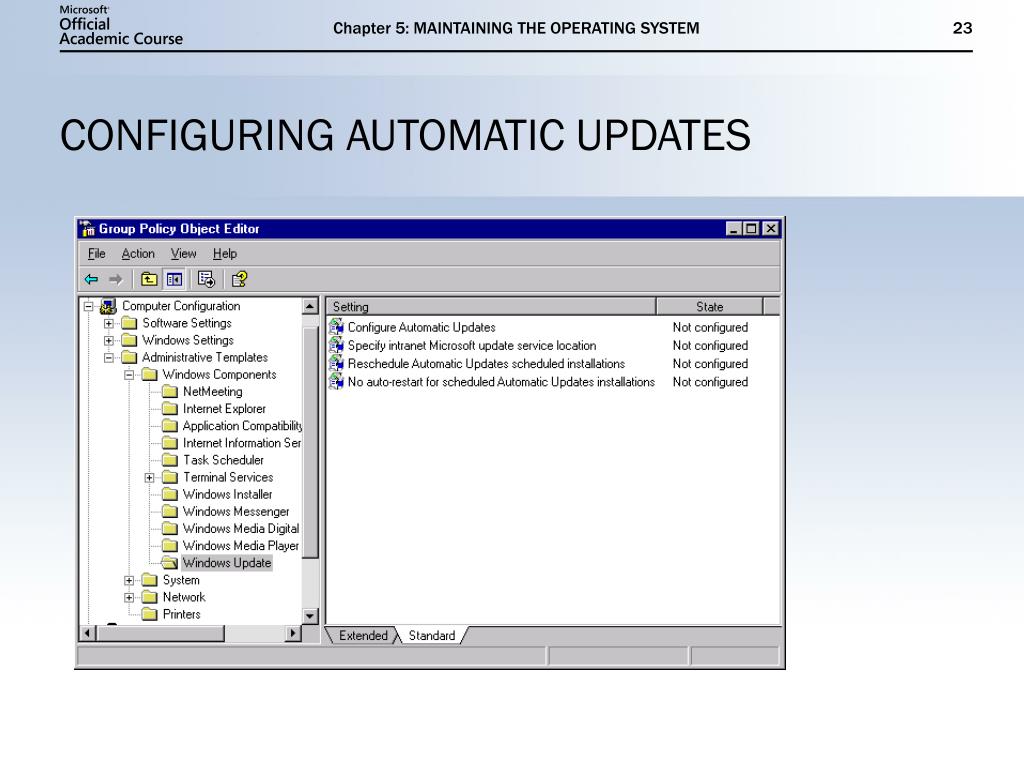Open the Action menu
1024x768 pixels.
[138, 253]
